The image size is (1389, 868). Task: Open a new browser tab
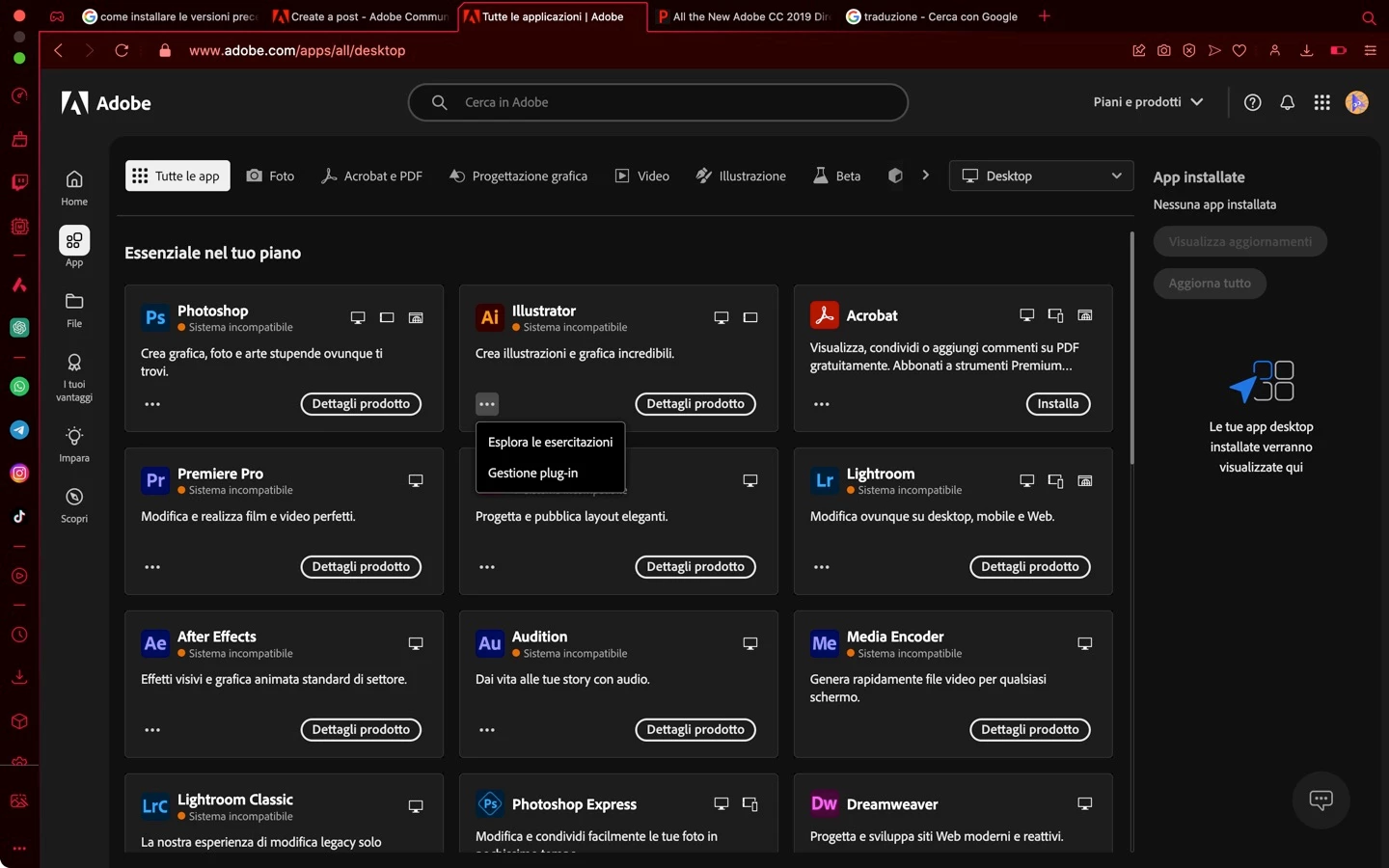click(x=1045, y=16)
